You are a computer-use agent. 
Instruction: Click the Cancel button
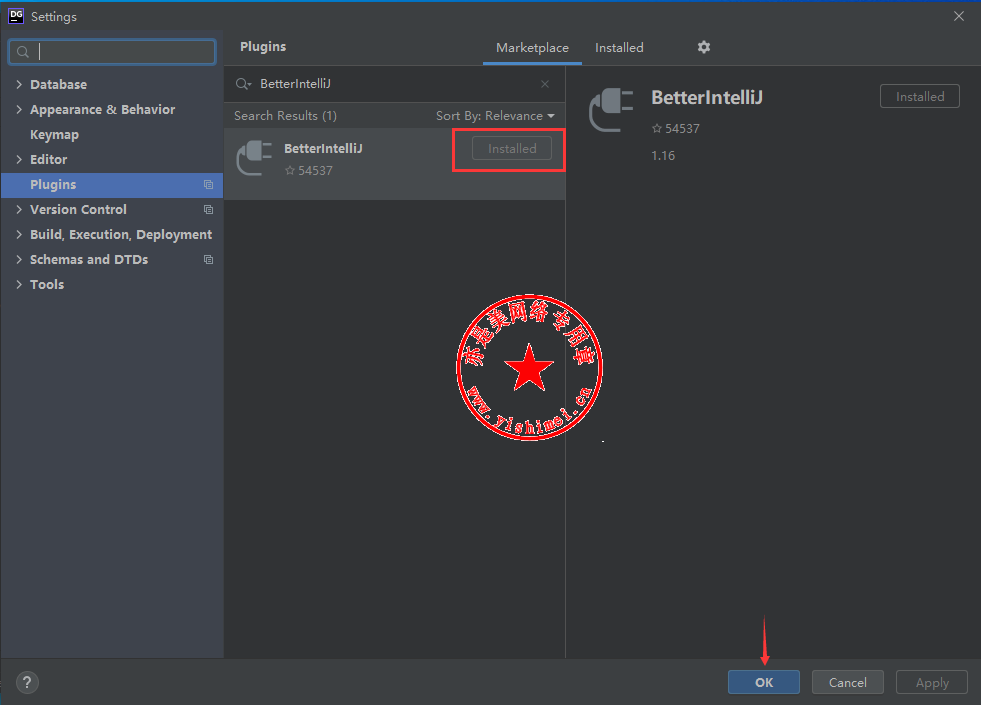[848, 682]
